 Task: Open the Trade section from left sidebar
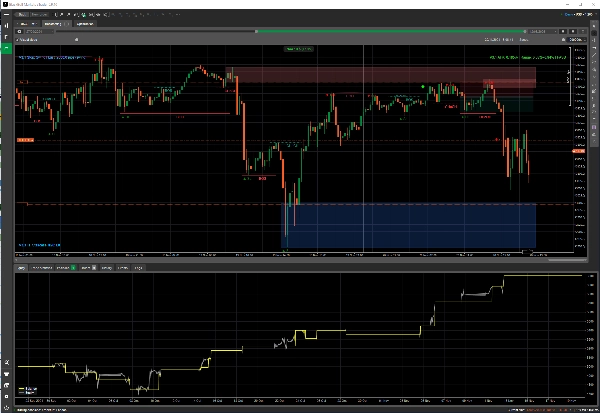7,26
